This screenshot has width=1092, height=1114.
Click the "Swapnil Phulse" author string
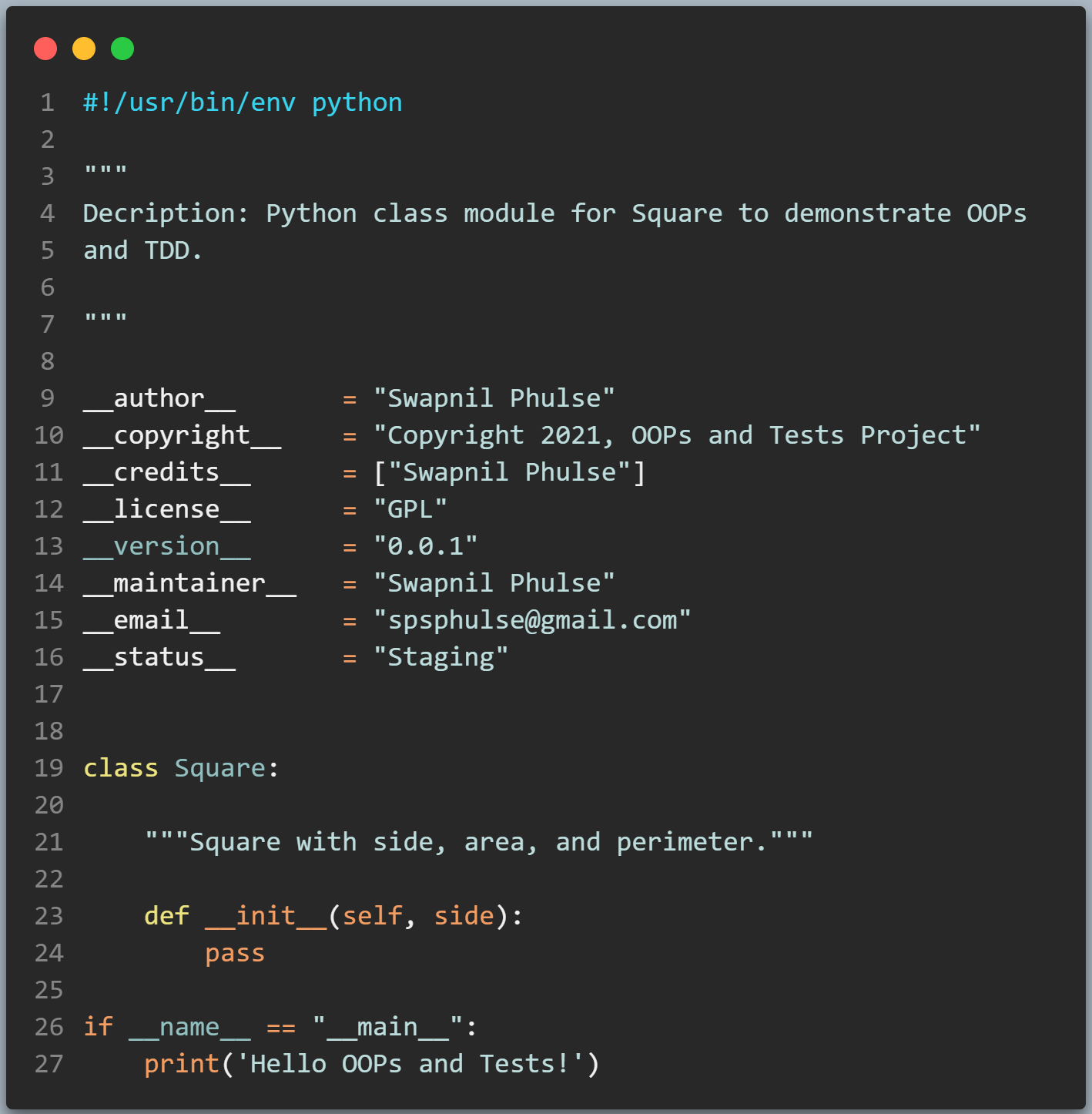pos(494,398)
